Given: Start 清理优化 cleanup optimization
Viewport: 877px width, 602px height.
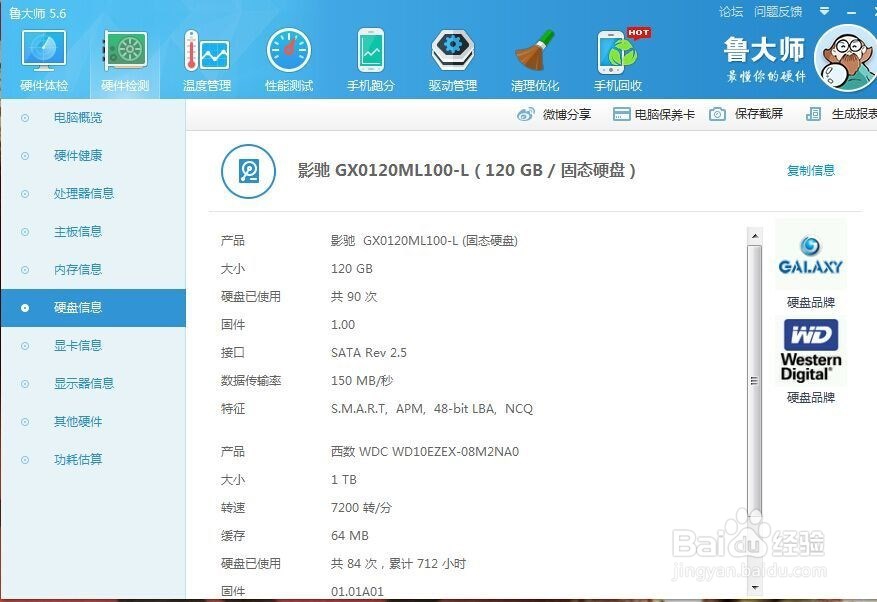Looking at the screenshot, I should 535,57.
